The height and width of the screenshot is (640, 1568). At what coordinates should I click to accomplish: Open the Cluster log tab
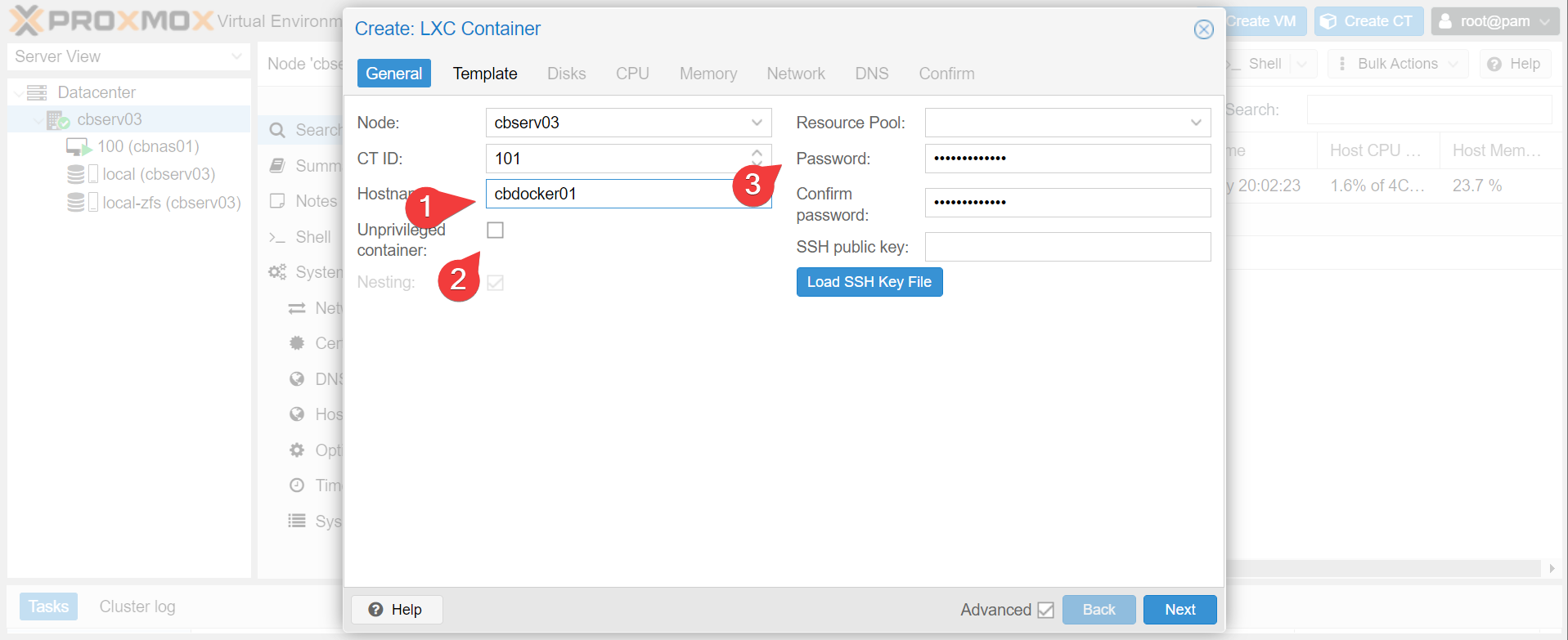coord(137,606)
